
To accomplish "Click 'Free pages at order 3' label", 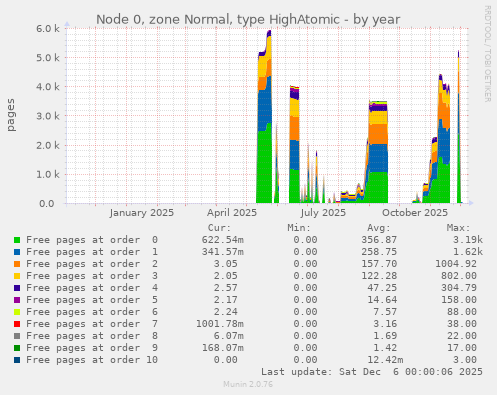I will click(x=92, y=276).
